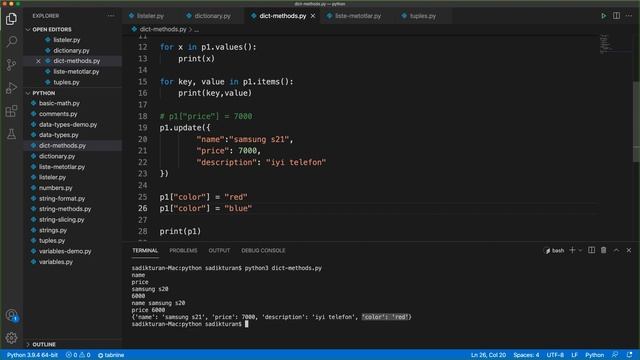This screenshot has height=360, width=640.
Task: Open the Manage gear settings
Action: 11,338
